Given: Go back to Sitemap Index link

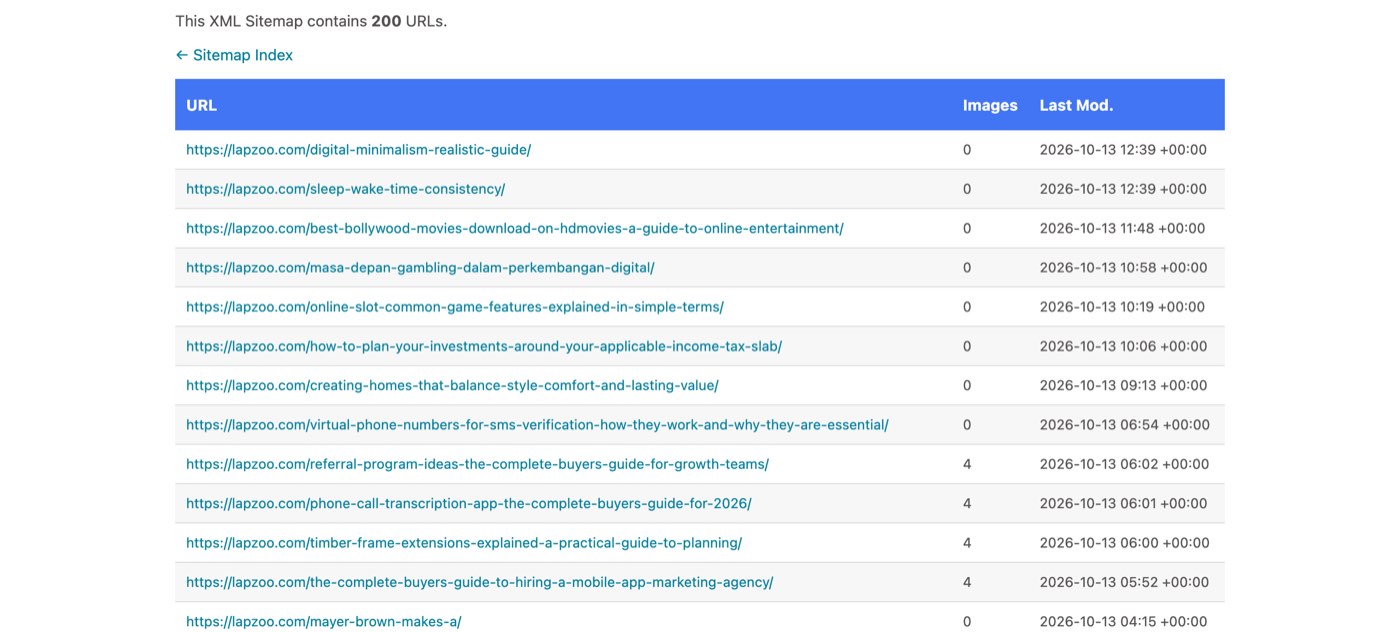Looking at the screenshot, I should click(234, 55).
